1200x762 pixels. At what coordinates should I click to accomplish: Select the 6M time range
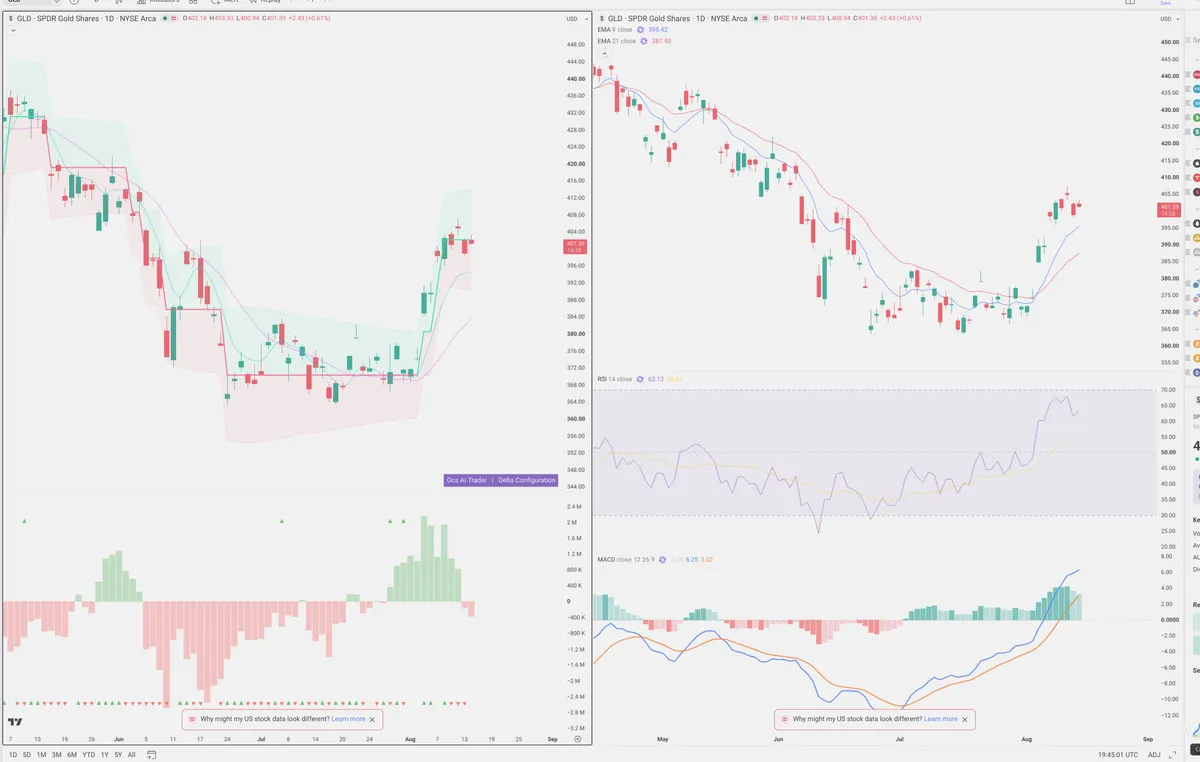(x=72, y=755)
